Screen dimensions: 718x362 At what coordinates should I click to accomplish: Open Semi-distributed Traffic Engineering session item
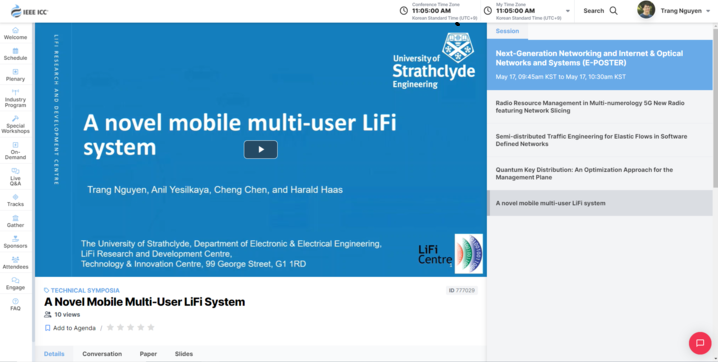[600, 140]
